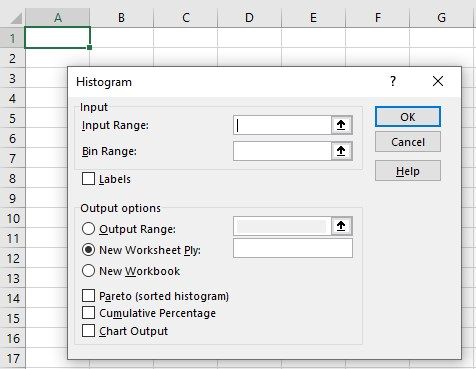
Task: Click the select-all triangle at sheet corner
Action: 16,18
